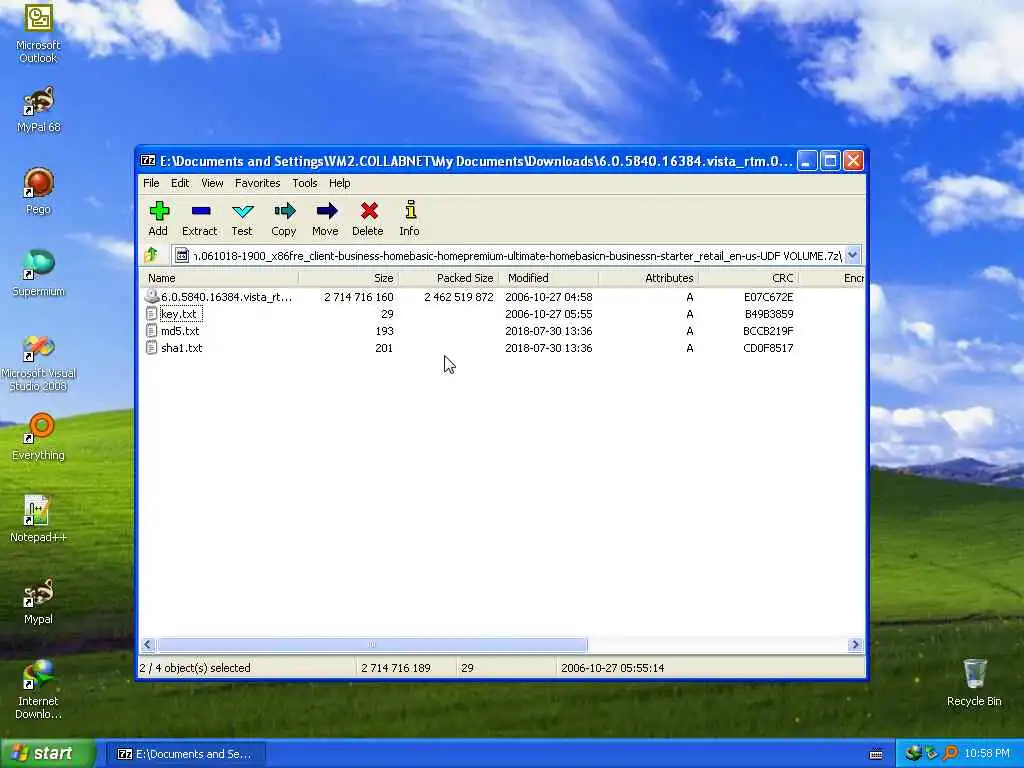The width and height of the screenshot is (1024, 768).
Task: Select the Recycle Bin icon
Action: 974,683
